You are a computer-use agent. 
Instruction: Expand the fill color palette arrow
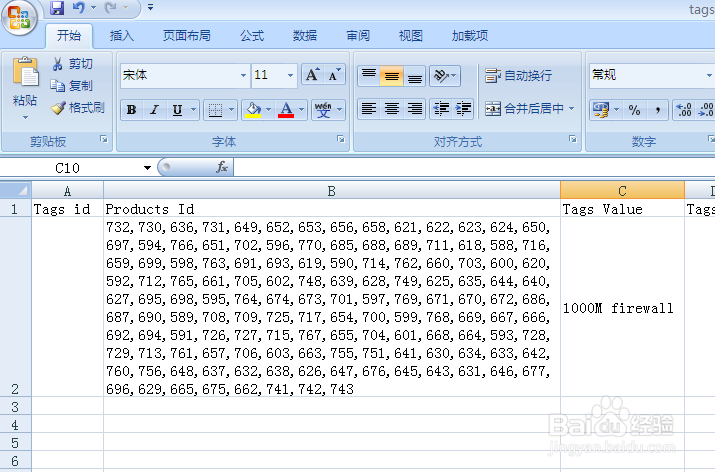268,110
